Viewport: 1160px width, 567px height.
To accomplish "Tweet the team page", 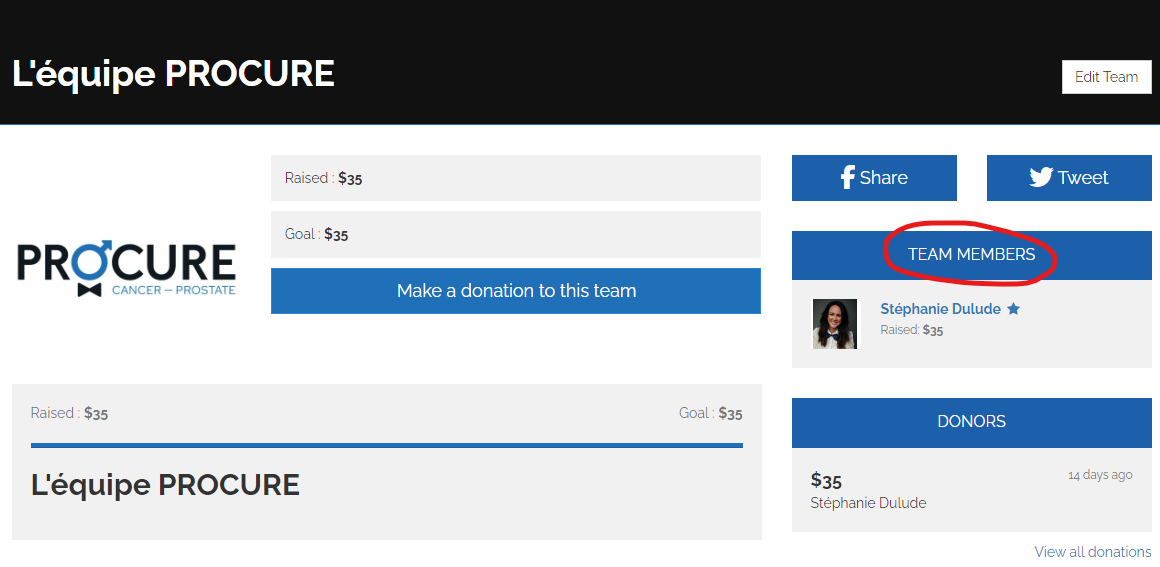I will (1069, 178).
